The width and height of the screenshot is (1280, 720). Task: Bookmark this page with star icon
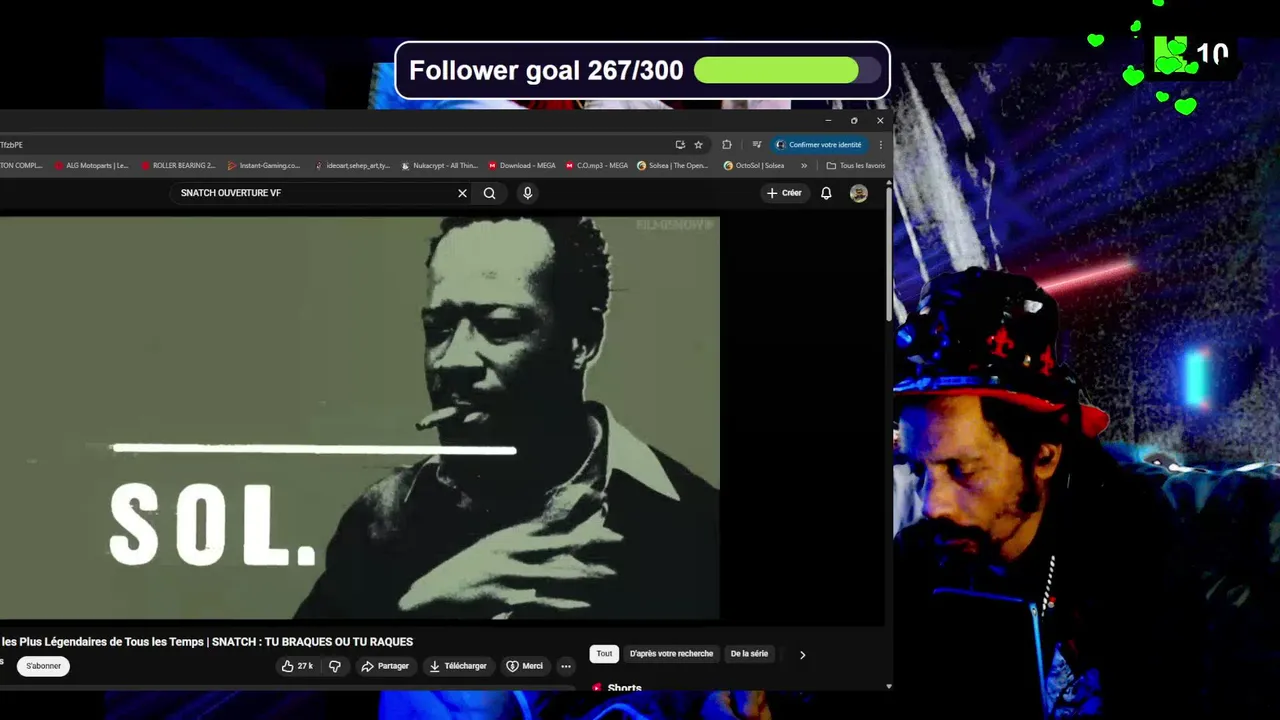(698, 145)
